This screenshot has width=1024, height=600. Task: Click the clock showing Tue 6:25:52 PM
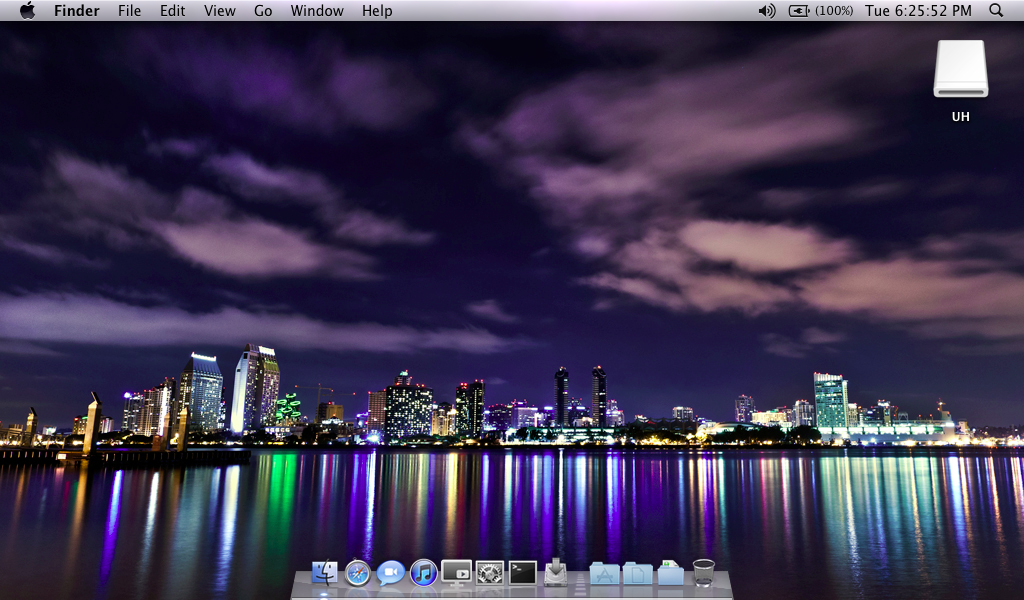pyautogui.click(x=918, y=11)
